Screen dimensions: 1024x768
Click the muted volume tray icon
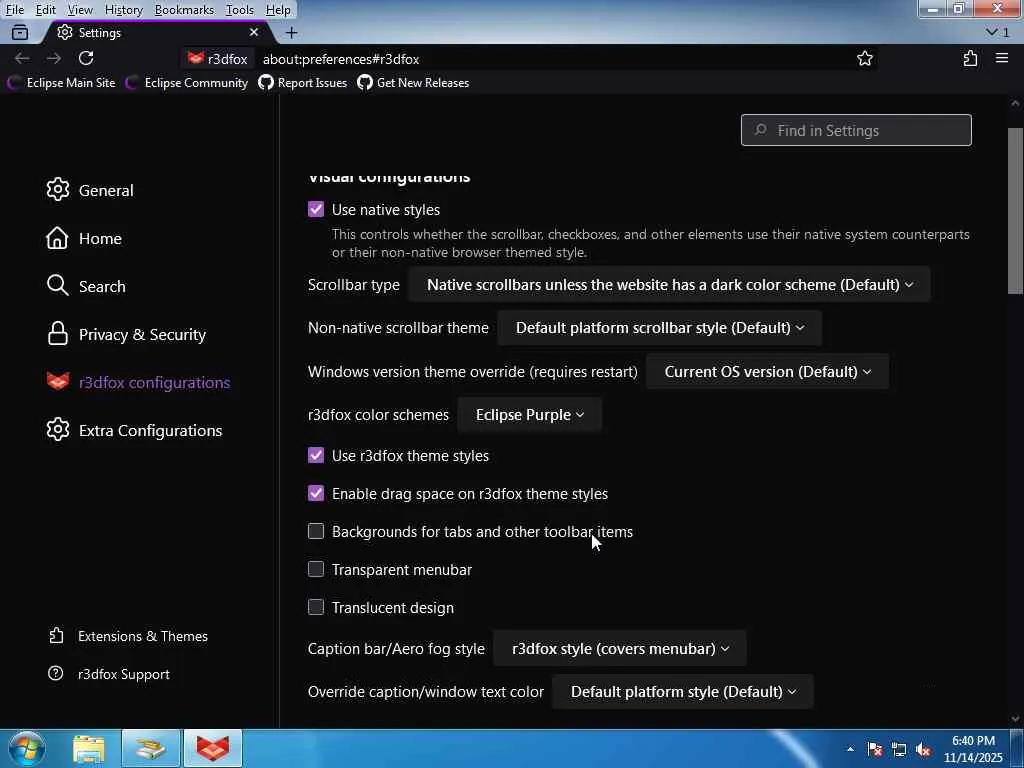[923, 749]
